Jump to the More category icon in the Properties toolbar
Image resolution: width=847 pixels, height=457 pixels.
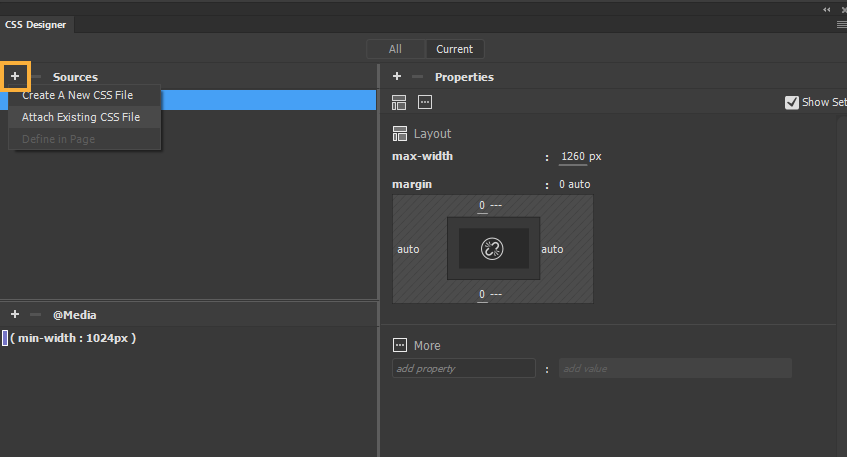click(x=425, y=102)
